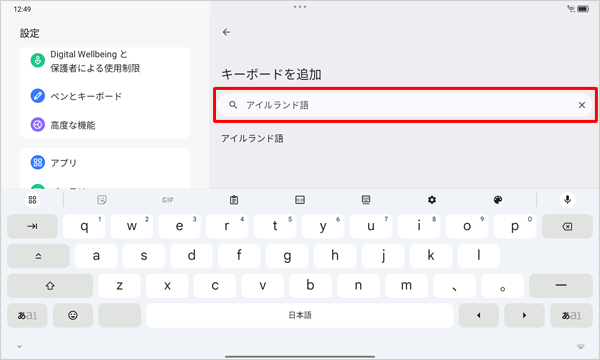The height and width of the screenshot is (360, 600).
Task: Tap the w key
Action: tap(132, 226)
